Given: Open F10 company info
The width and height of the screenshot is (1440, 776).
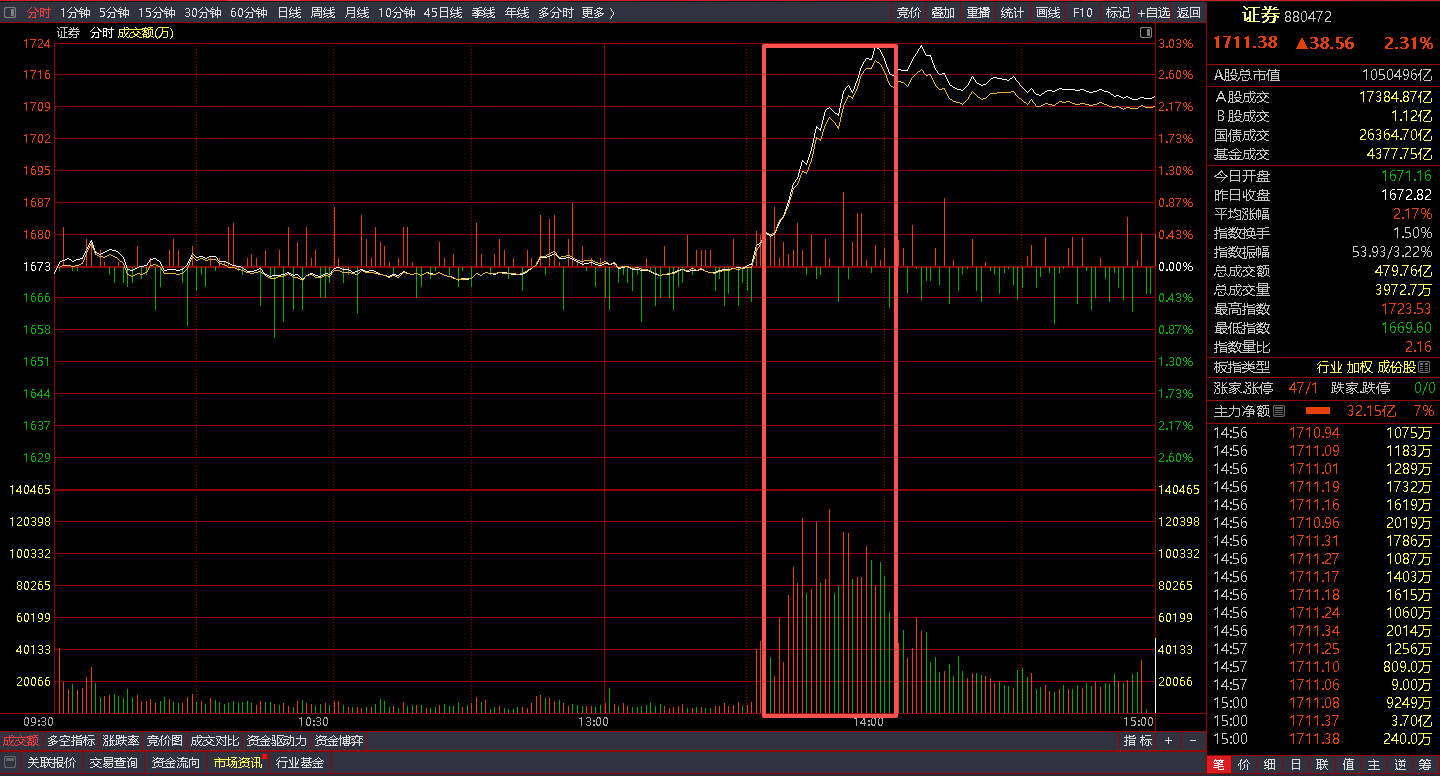Looking at the screenshot, I should [x=1083, y=13].
